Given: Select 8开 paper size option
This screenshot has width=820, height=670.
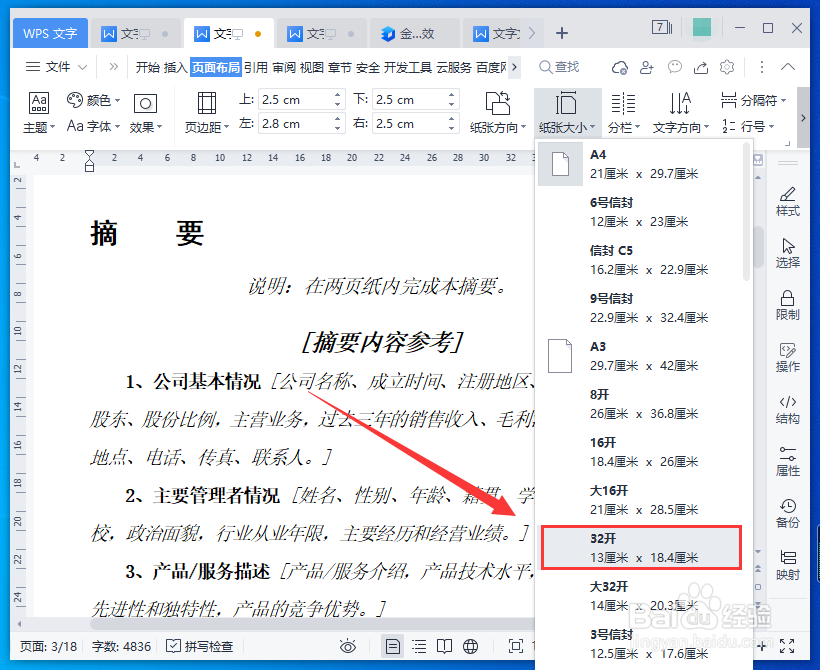Looking at the screenshot, I should tap(643, 404).
